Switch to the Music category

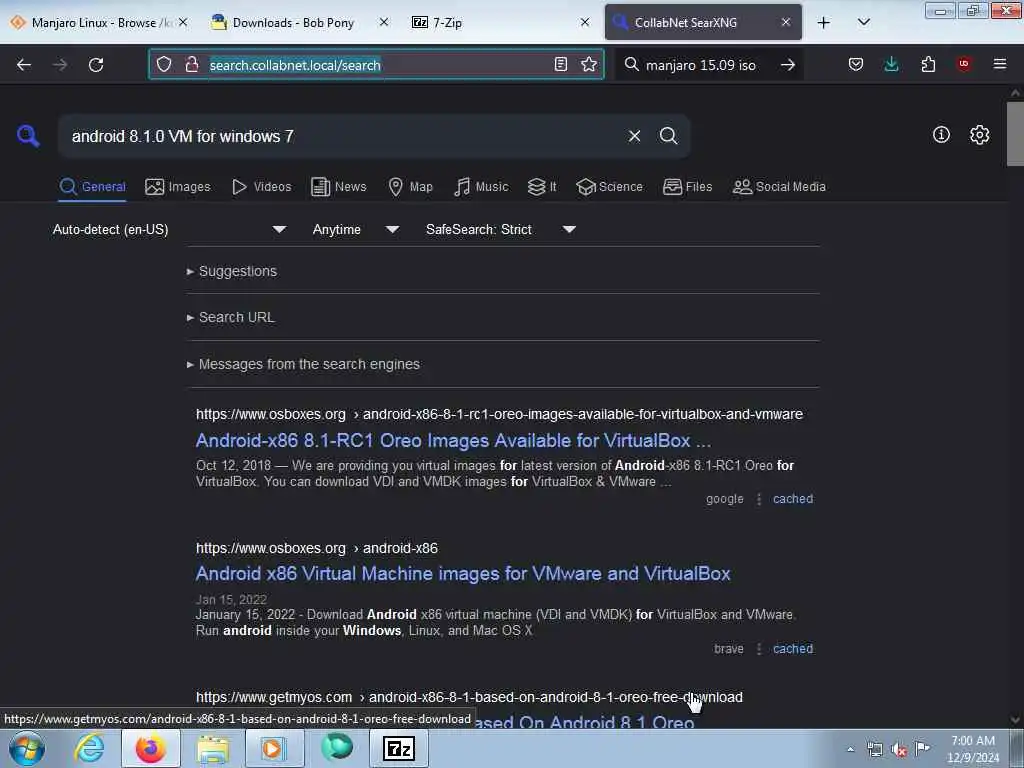click(481, 187)
